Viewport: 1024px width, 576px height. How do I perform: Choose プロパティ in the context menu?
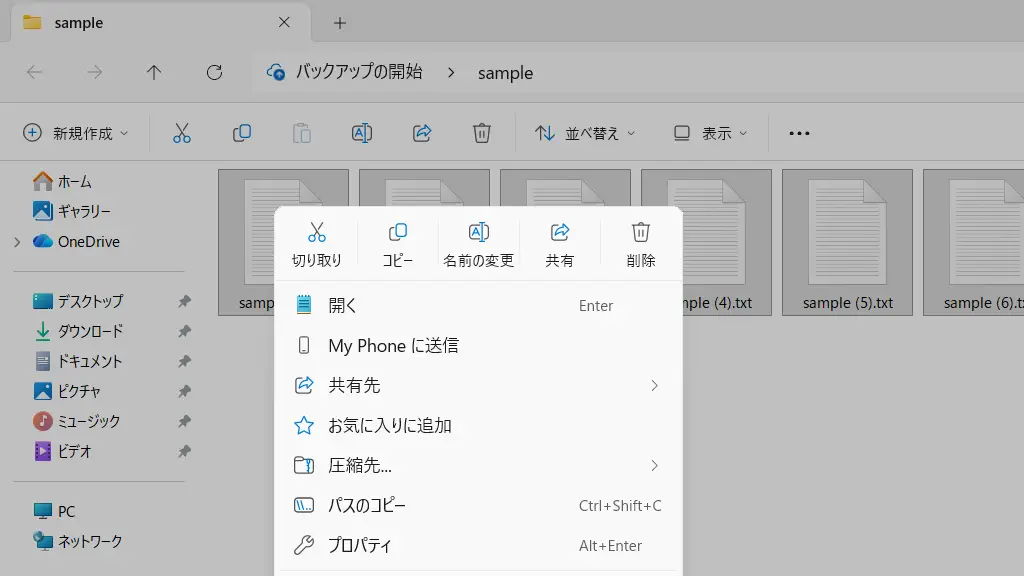tap(478, 546)
